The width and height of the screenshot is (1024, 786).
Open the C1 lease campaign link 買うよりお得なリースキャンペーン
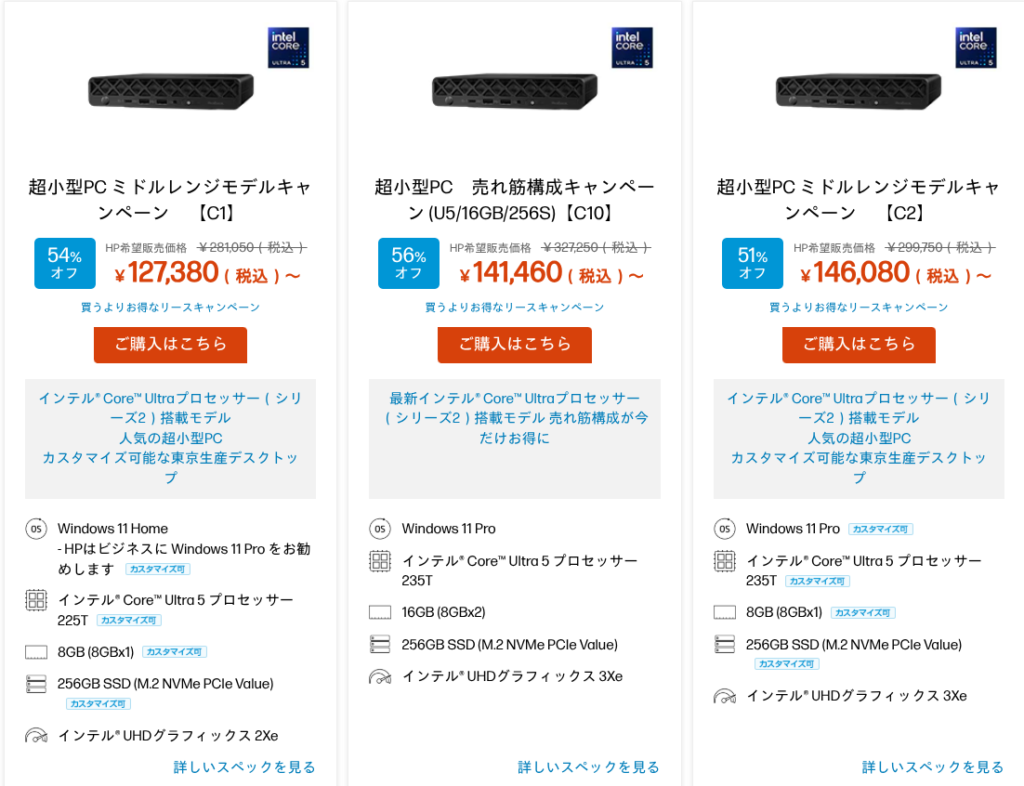[170, 307]
